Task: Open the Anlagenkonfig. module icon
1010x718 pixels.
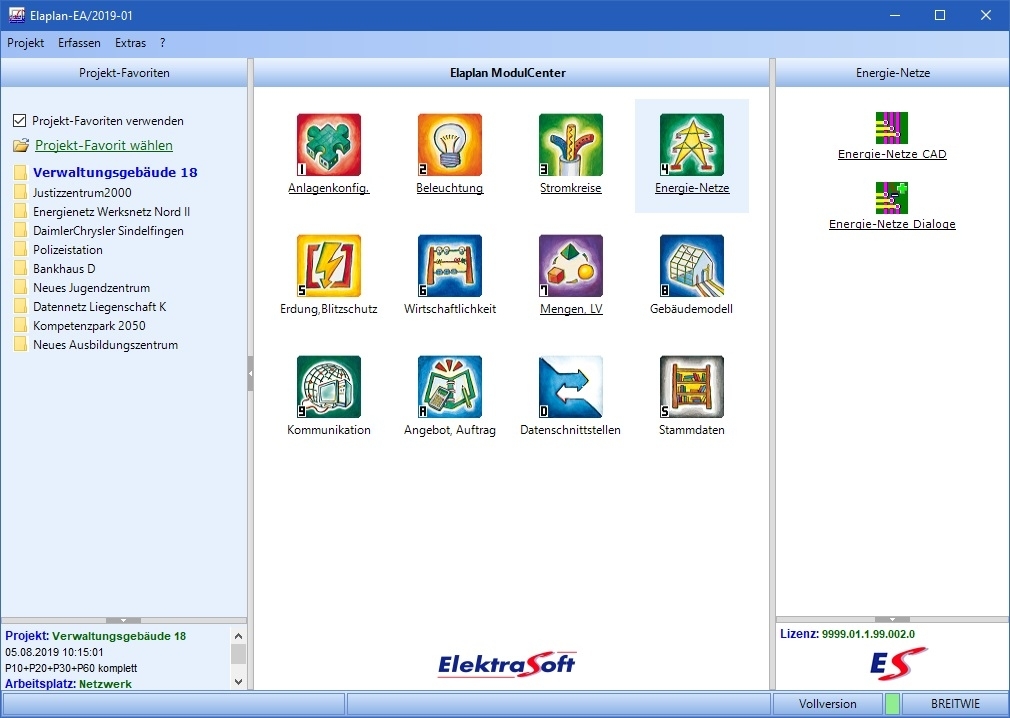Action: [x=329, y=145]
